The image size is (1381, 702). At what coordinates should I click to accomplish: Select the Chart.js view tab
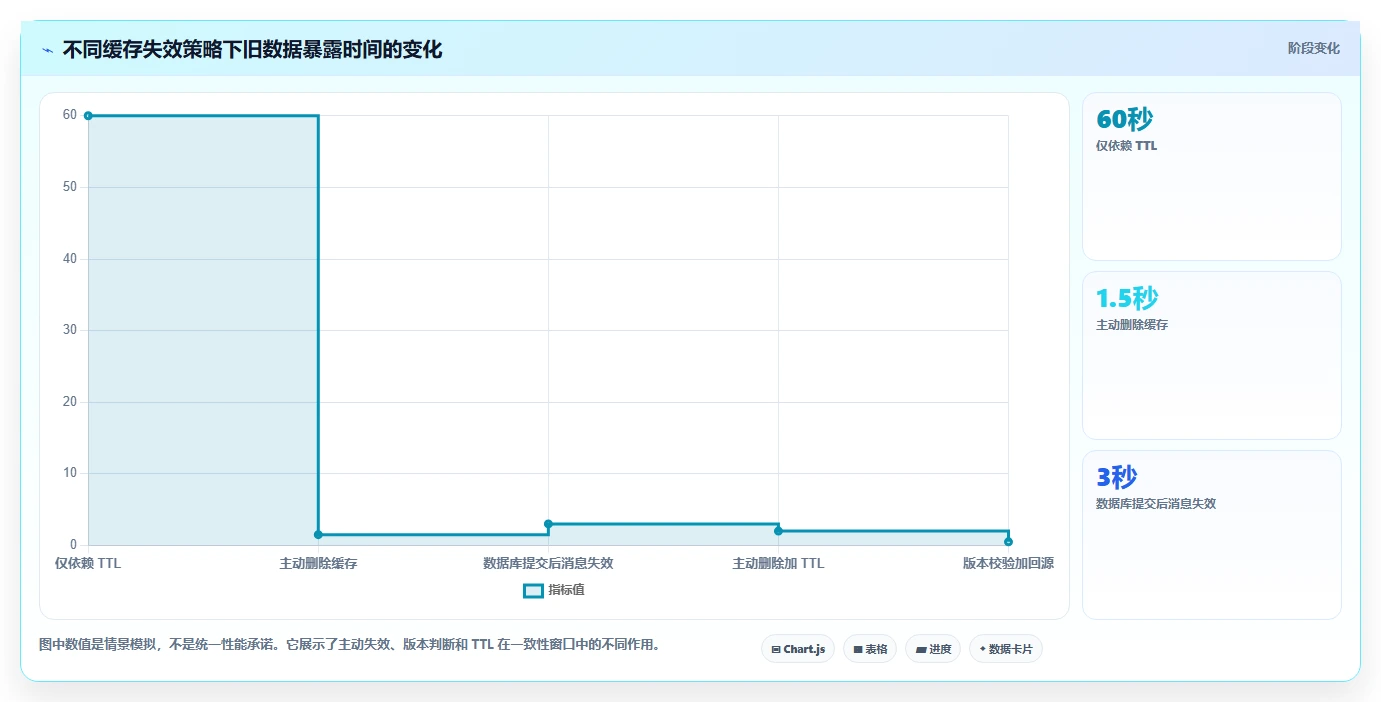798,649
